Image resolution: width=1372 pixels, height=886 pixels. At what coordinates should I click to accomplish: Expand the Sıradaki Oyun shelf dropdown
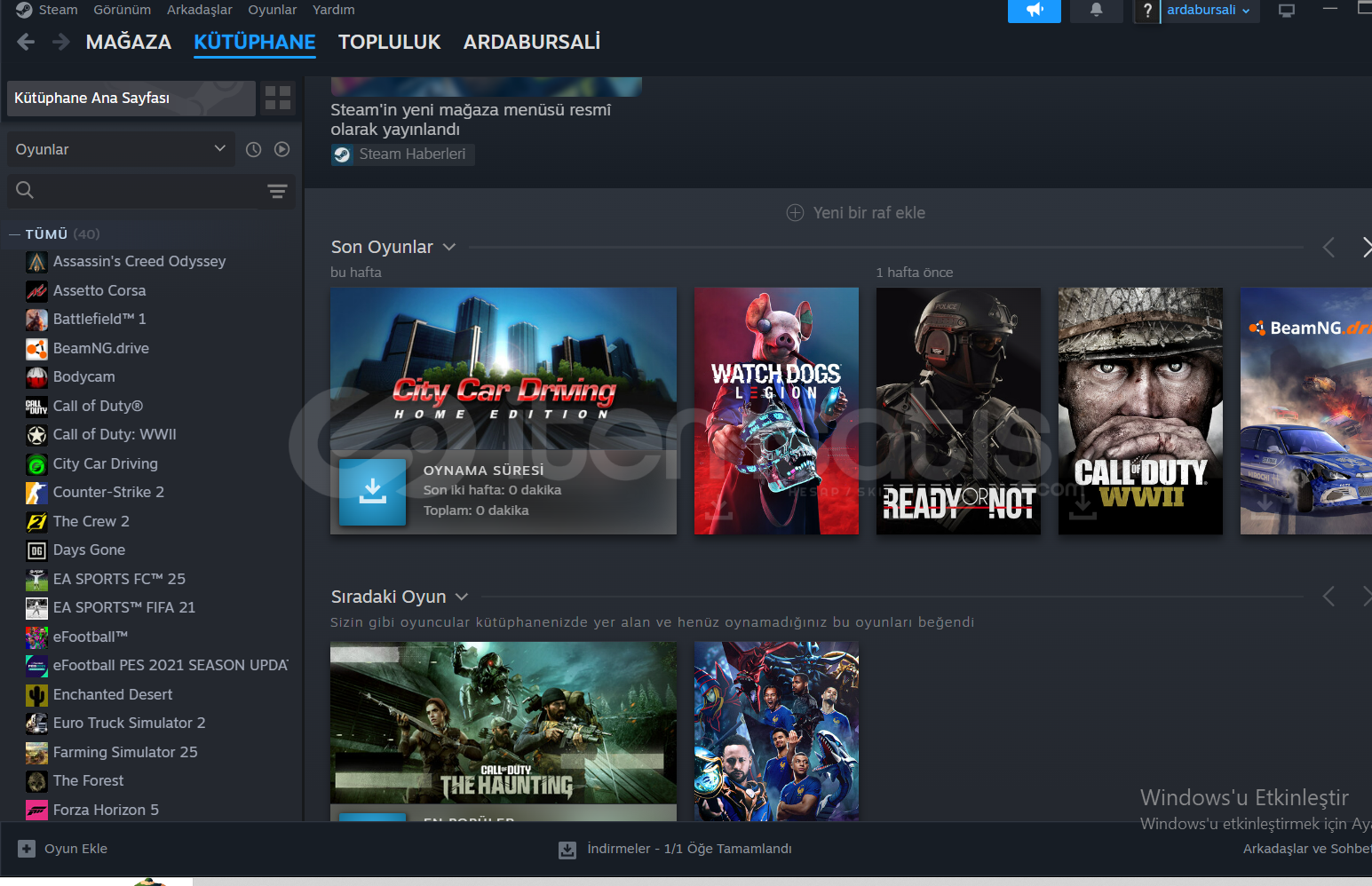461,597
